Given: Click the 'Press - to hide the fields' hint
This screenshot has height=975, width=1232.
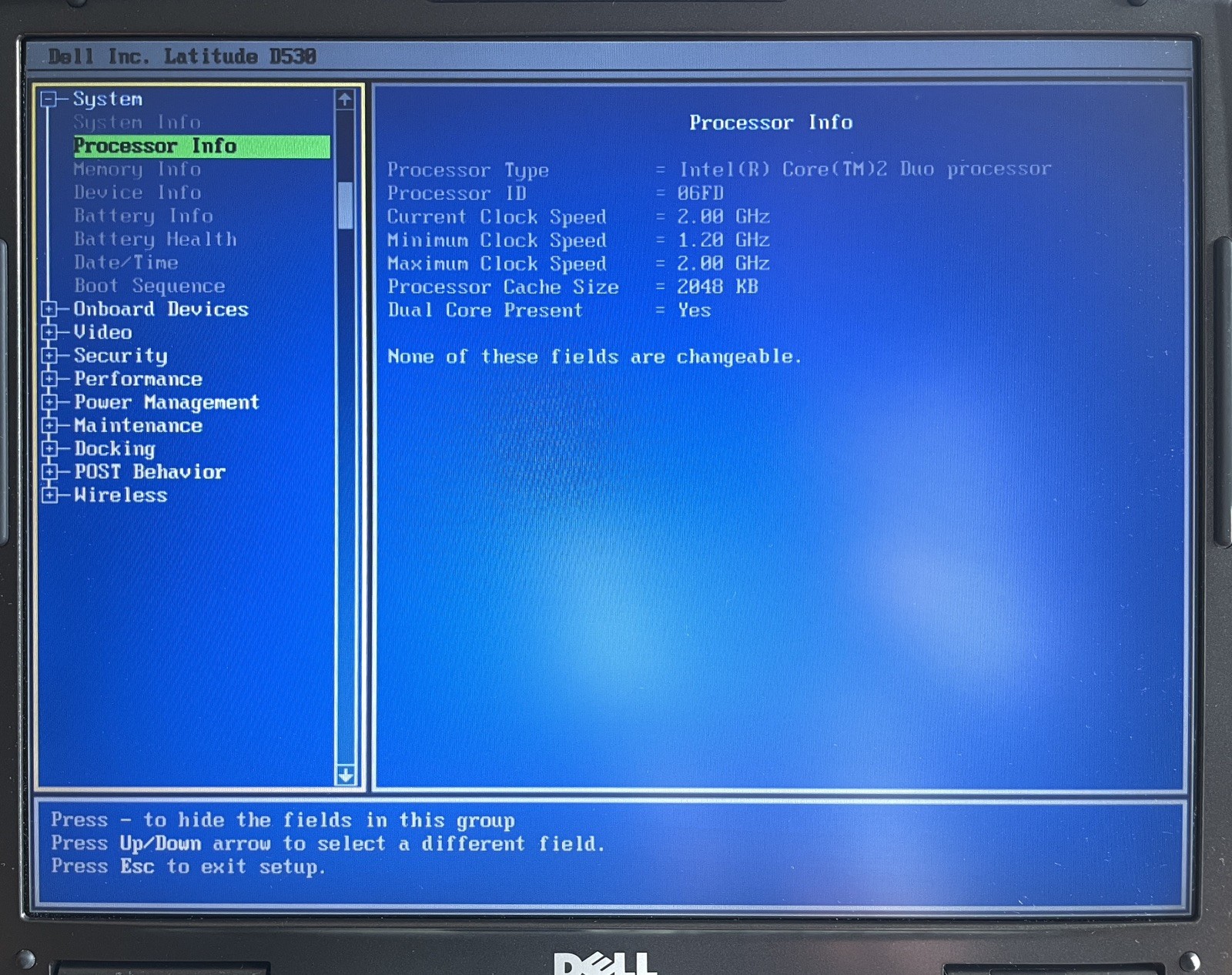Looking at the screenshot, I should 283,821.
